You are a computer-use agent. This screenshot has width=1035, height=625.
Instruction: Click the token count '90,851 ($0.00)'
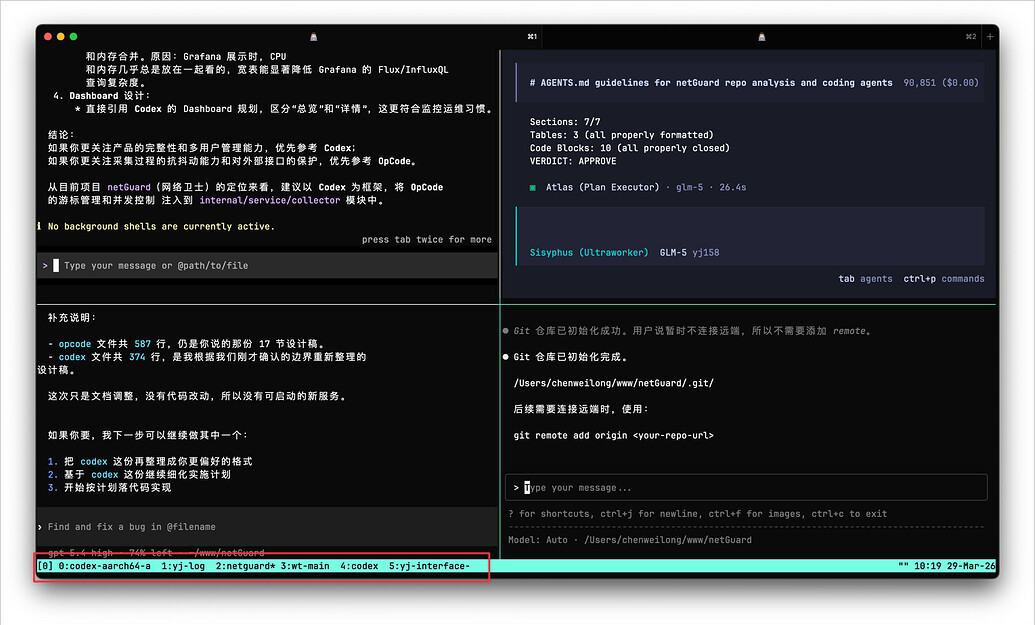point(941,82)
